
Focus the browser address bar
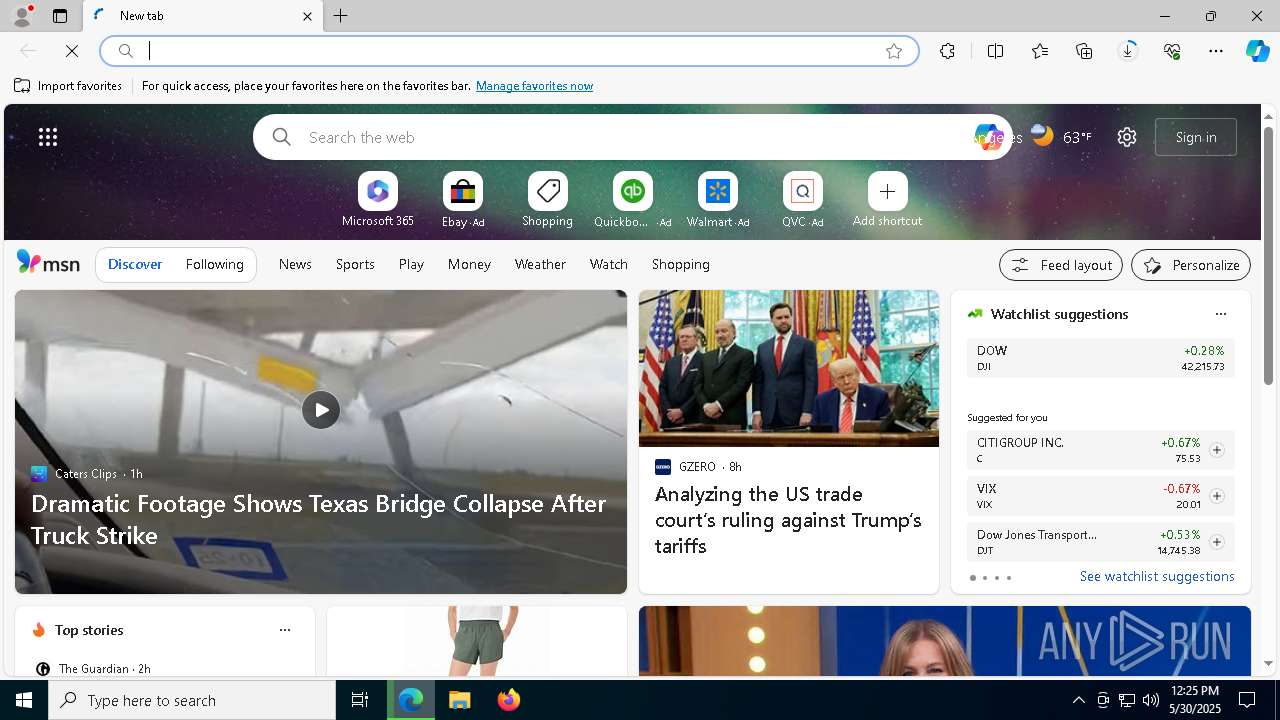pos(510,51)
